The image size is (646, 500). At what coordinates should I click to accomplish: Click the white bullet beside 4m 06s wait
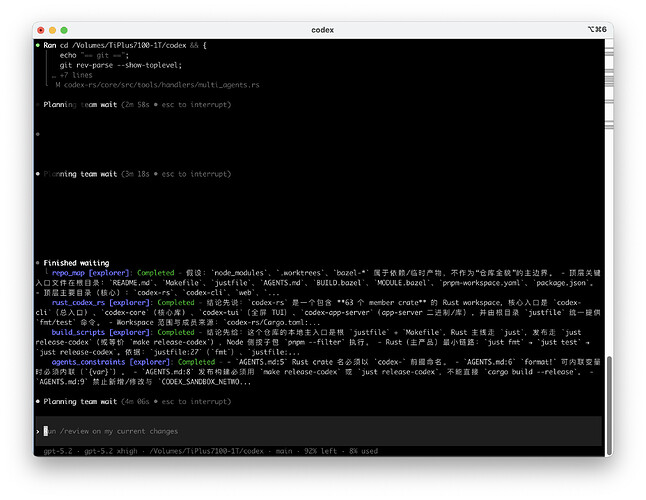coord(38,401)
